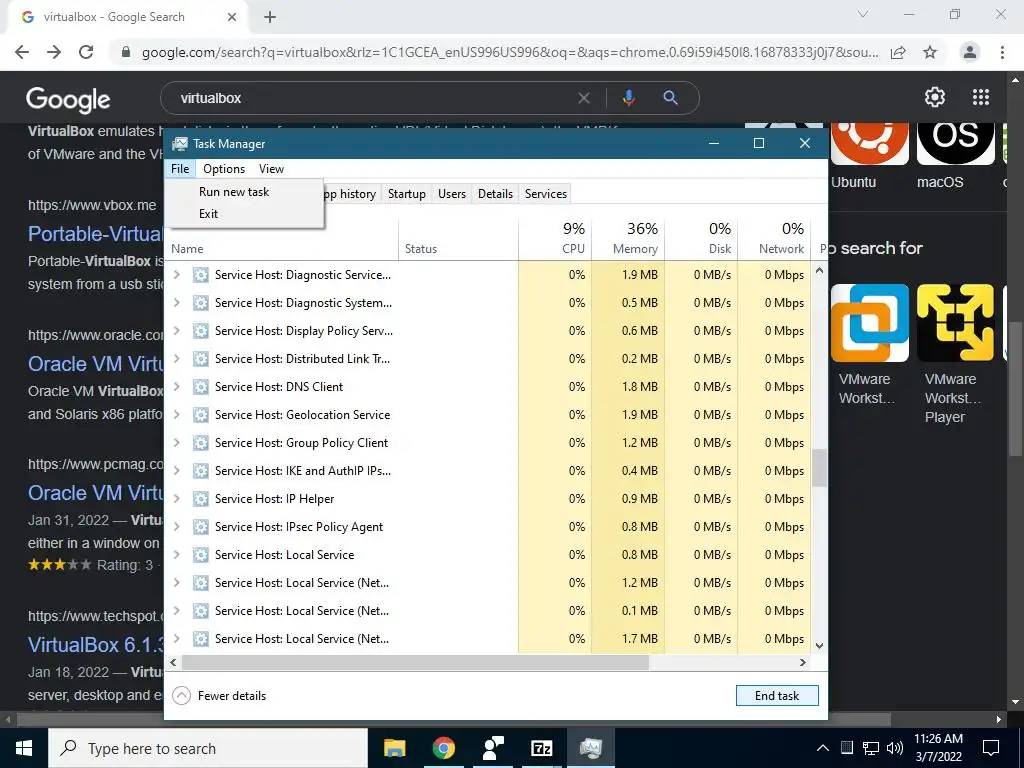Open the Google apps grid
This screenshot has height=768, width=1024.
(981, 97)
